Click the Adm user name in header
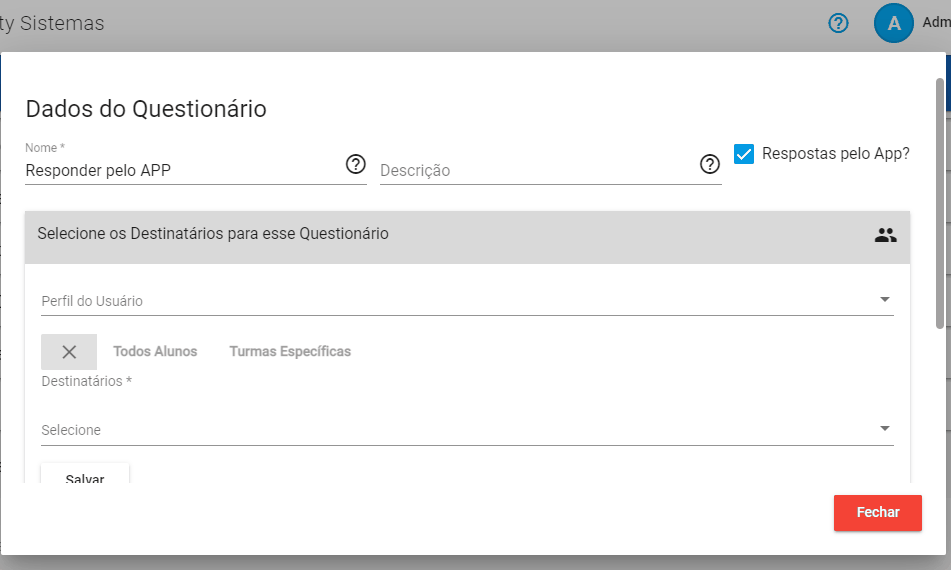 click(x=936, y=22)
